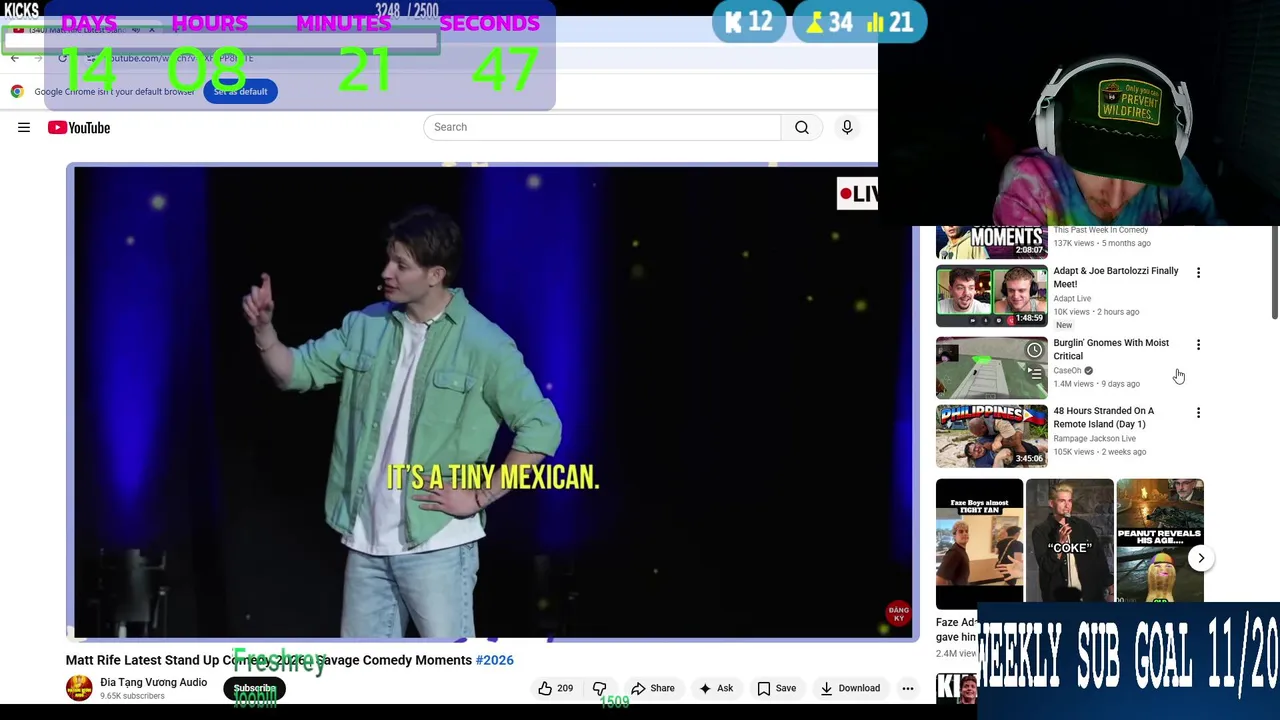
Task: Open Adapt & Joe Bartolozzi video thumbnail
Action: point(991,295)
